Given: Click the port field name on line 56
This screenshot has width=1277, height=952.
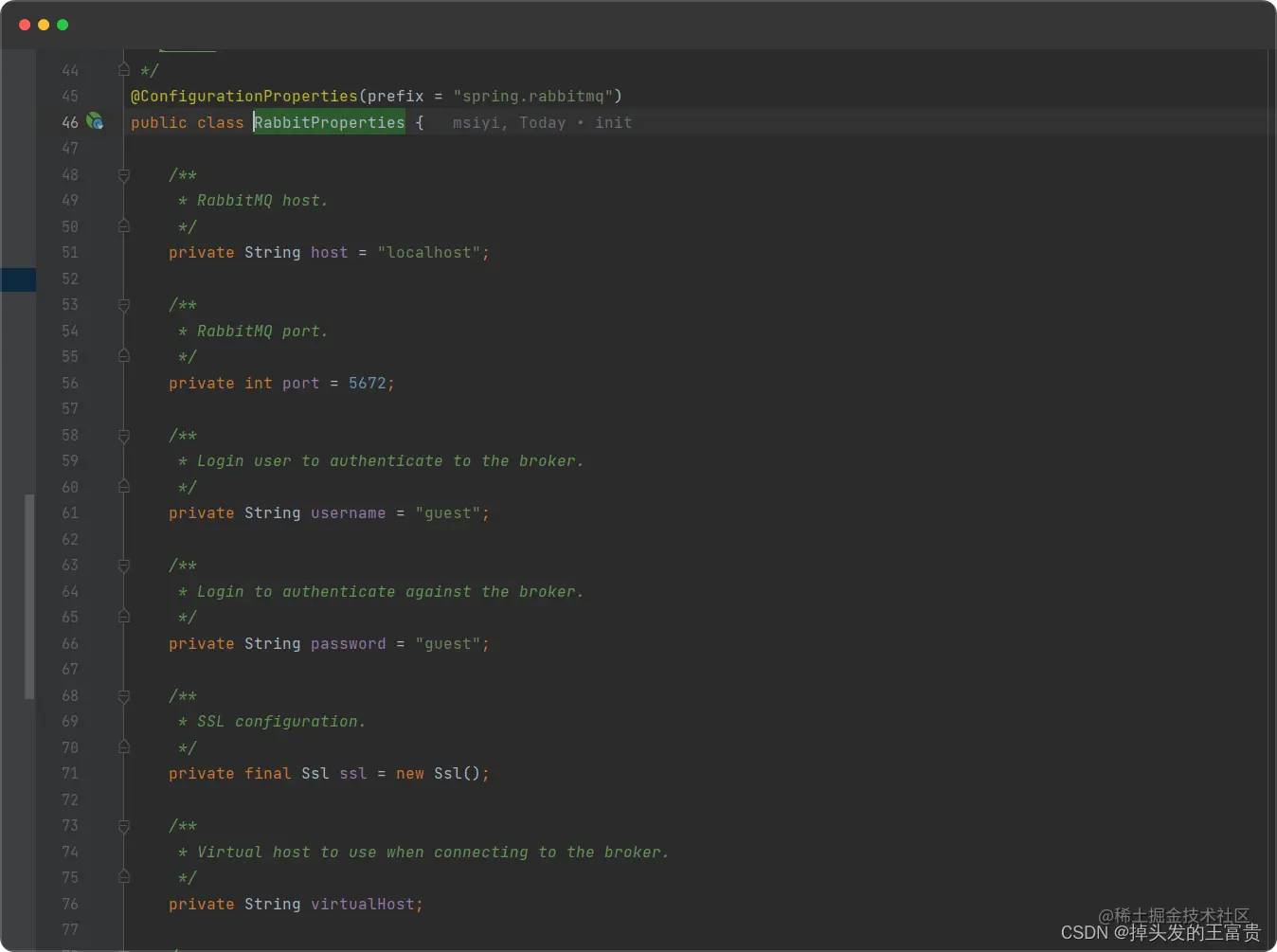Looking at the screenshot, I should coord(300,383).
